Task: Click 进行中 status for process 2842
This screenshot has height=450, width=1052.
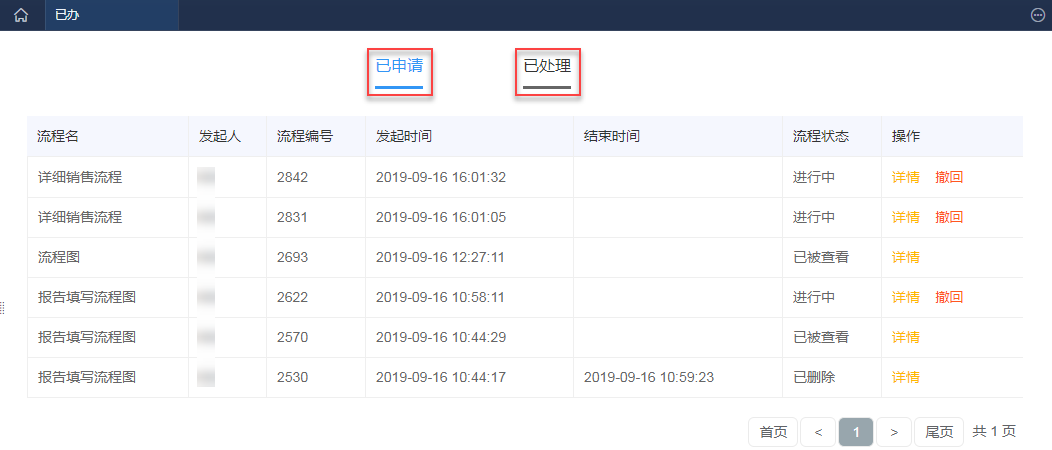Action: [x=814, y=177]
